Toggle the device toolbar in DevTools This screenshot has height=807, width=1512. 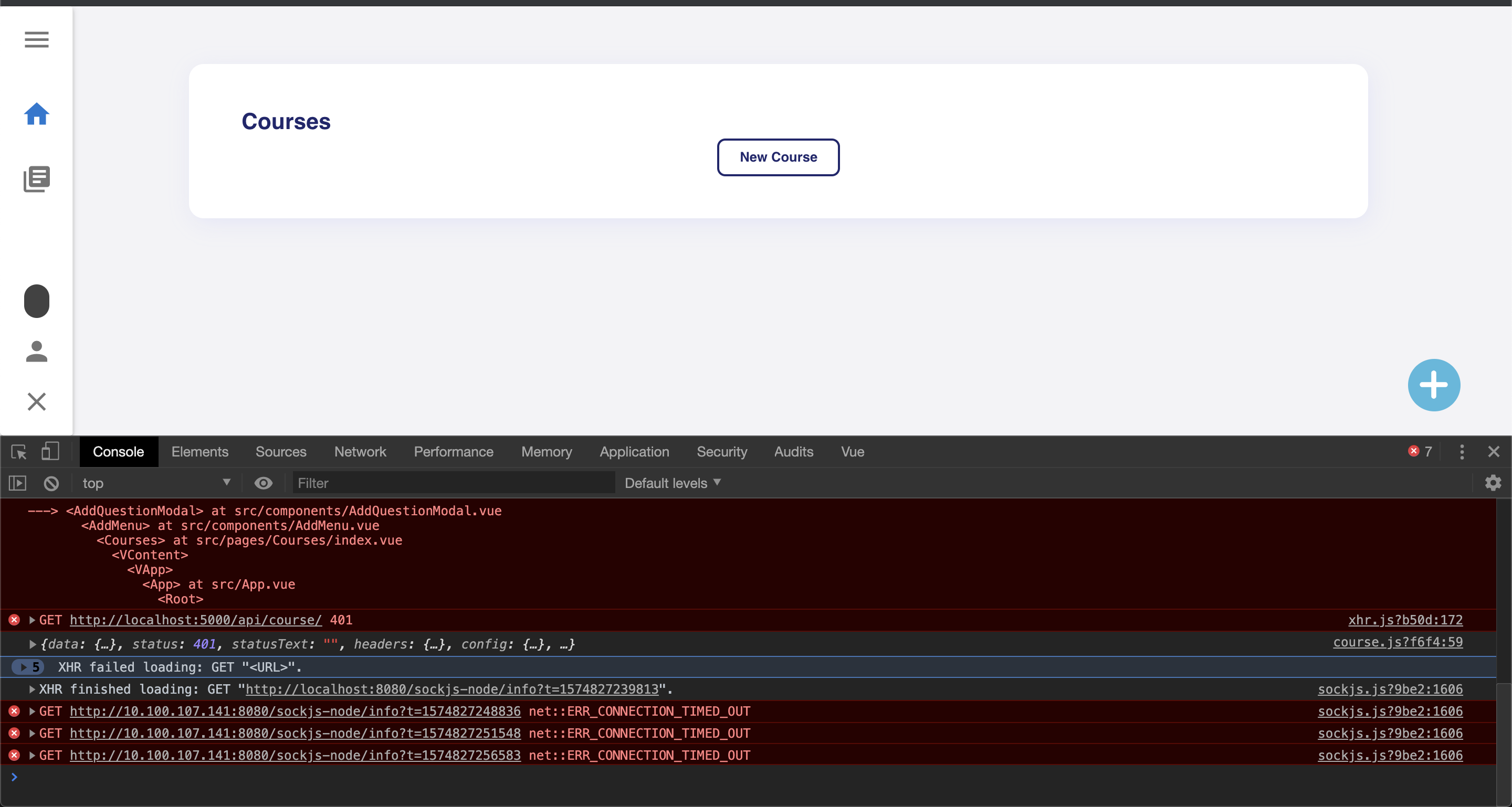(50, 452)
